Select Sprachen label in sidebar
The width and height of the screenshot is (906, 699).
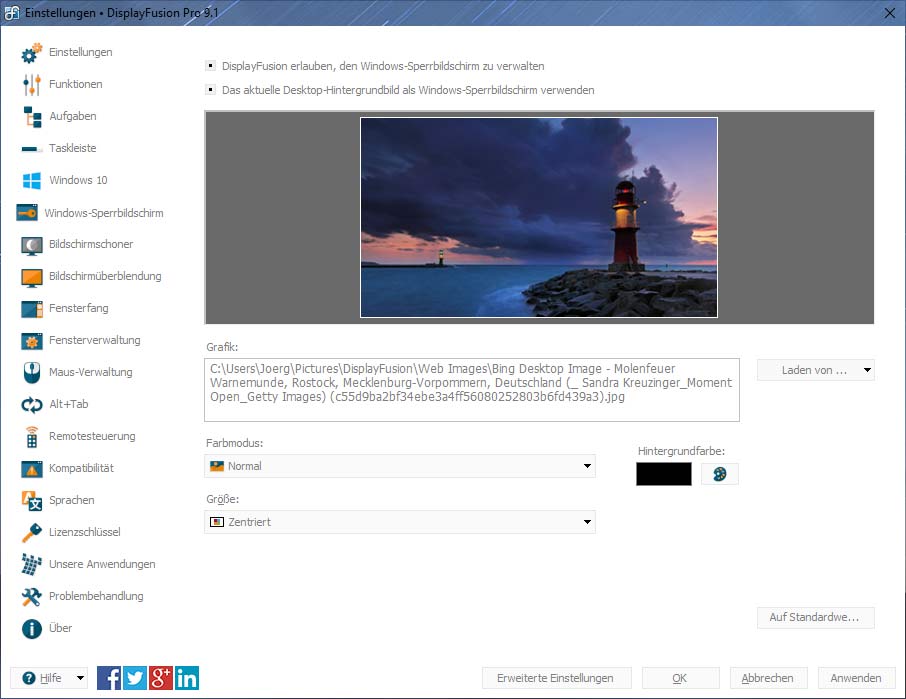(x=72, y=500)
